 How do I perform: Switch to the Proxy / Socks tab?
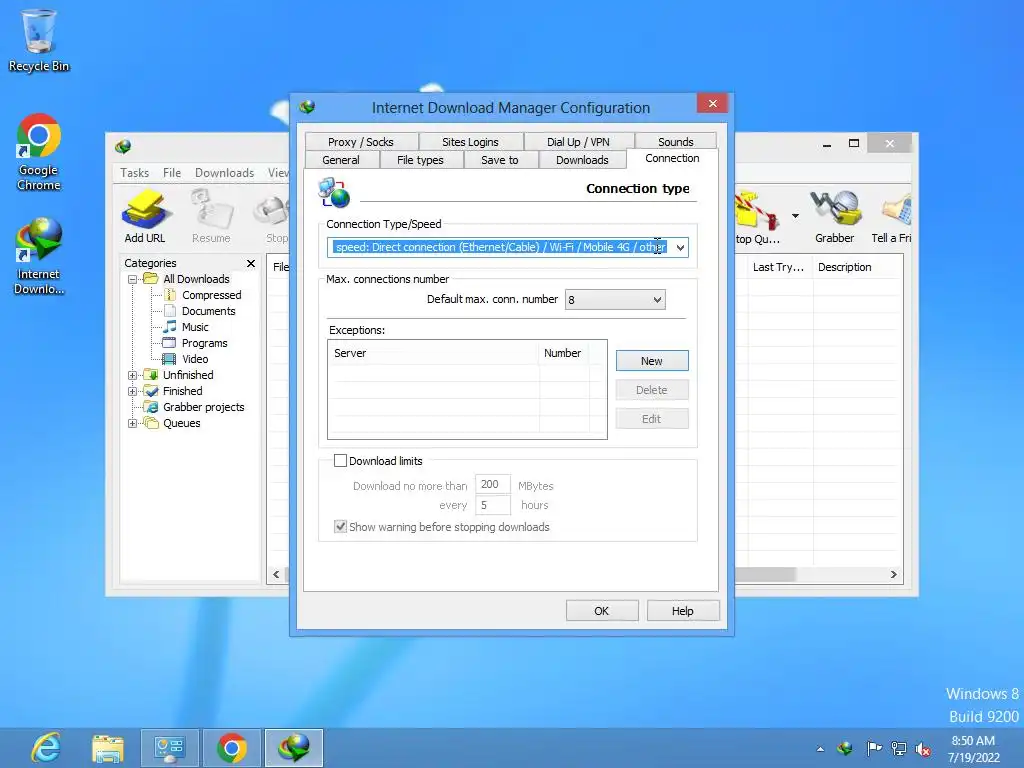pos(360,142)
